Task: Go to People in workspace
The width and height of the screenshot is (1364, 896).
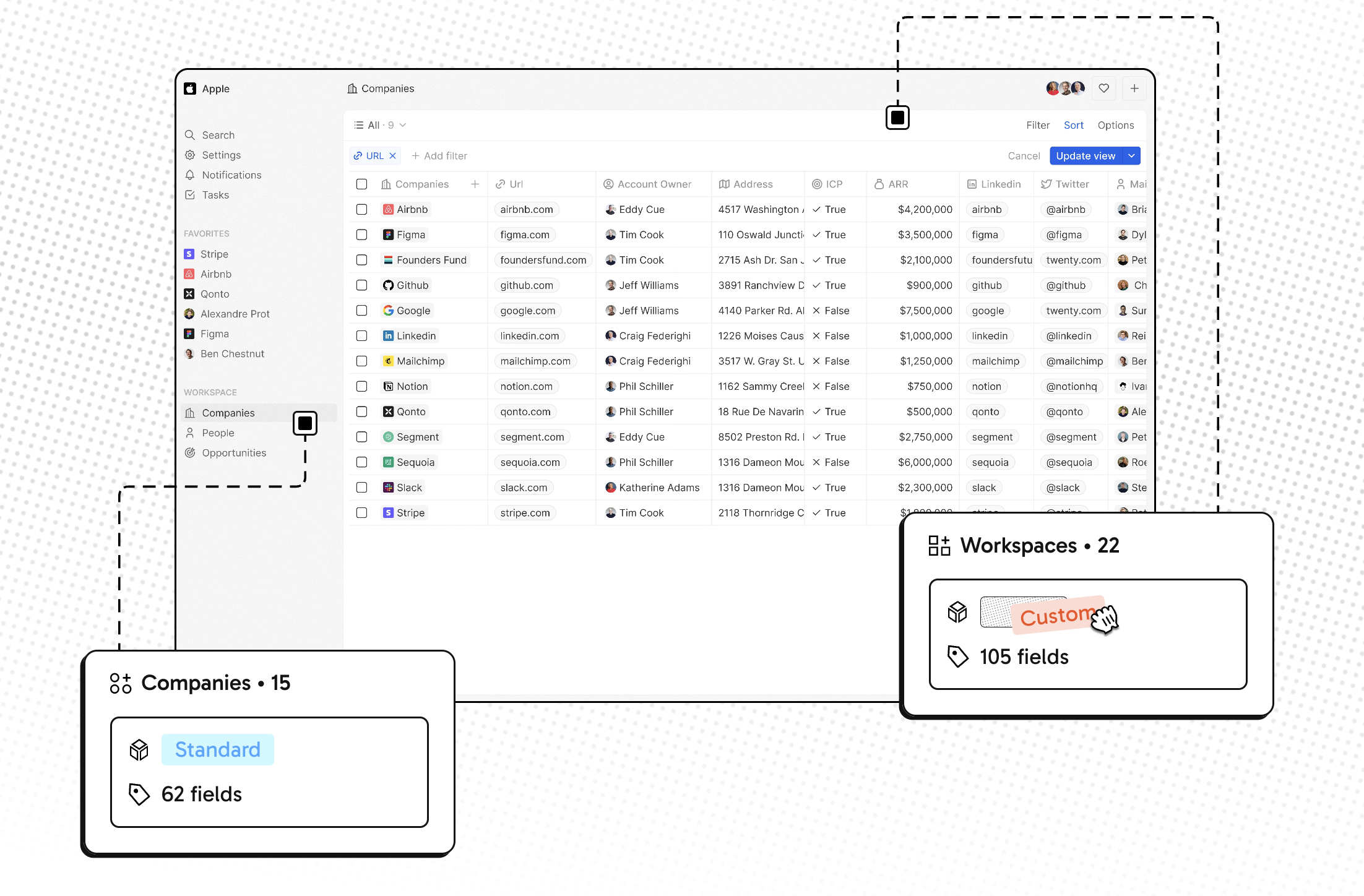Action: pyautogui.click(x=218, y=433)
